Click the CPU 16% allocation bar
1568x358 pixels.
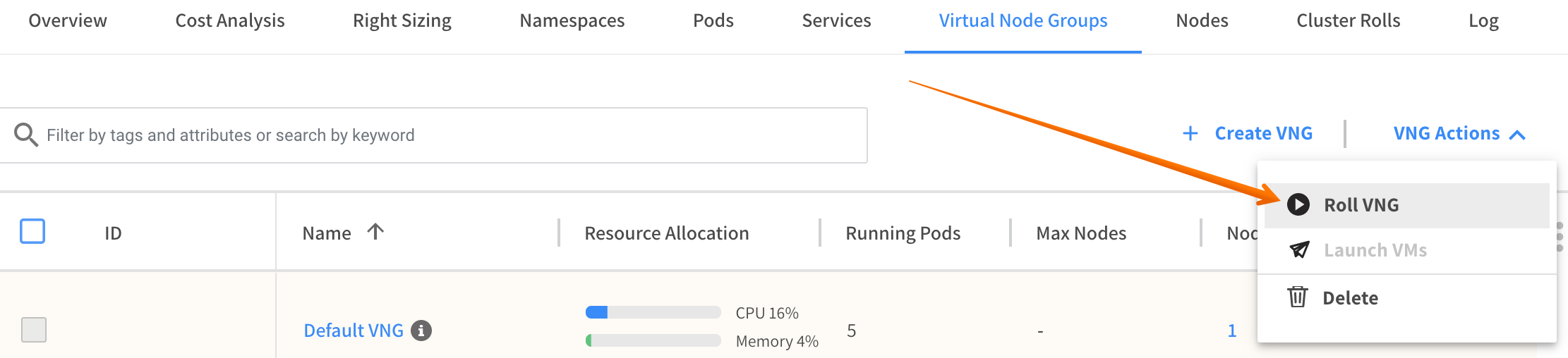click(653, 312)
